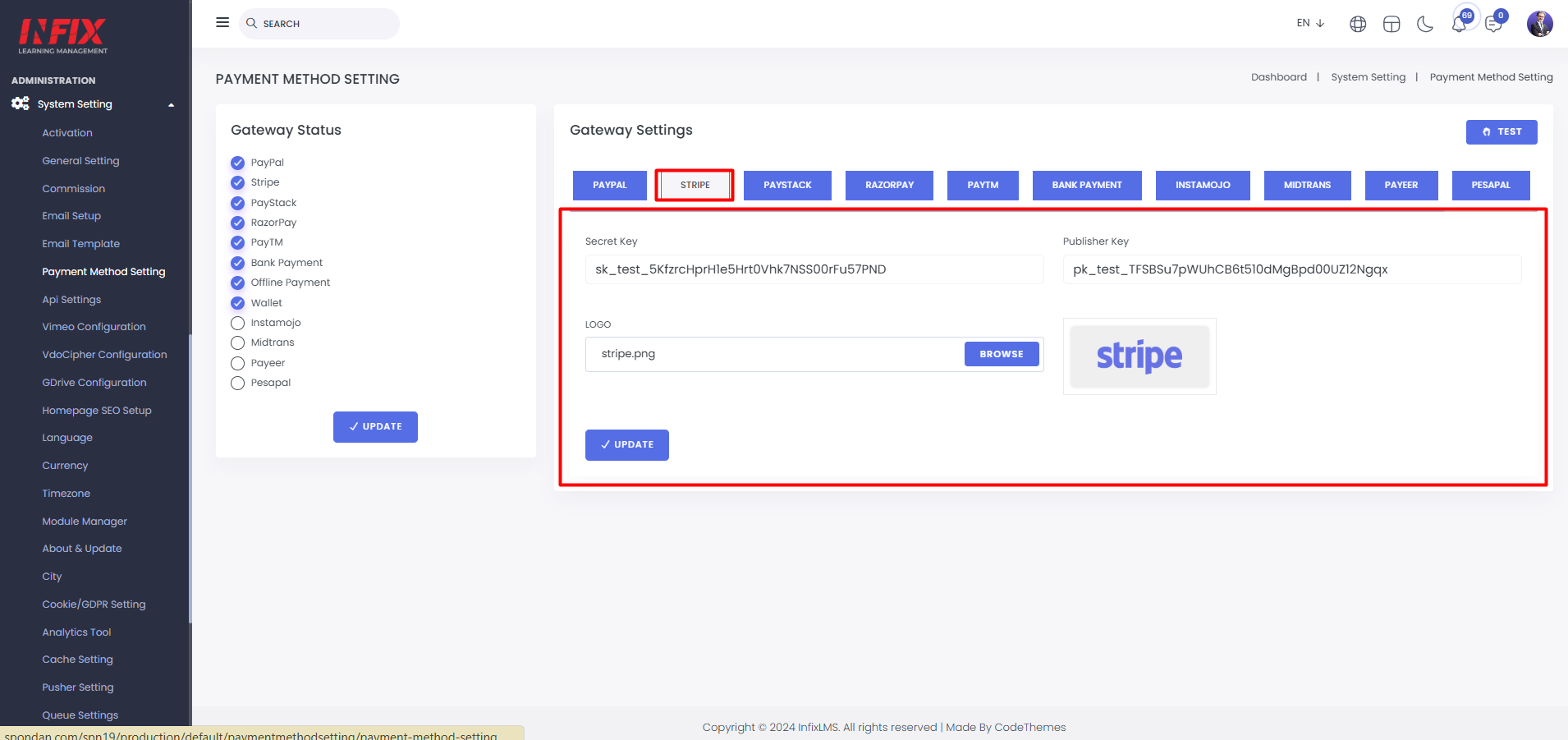Click the layout grid icon in header
This screenshot has height=740, width=1568.
[x=1391, y=24]
